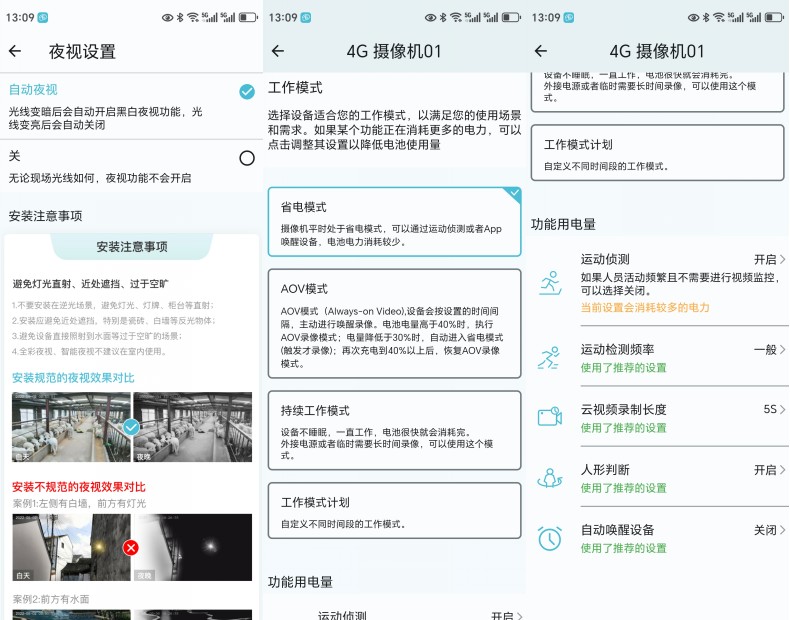Tap Wi-Fi status icon in left status bar
790x620 pixels.
pos(193,18)
